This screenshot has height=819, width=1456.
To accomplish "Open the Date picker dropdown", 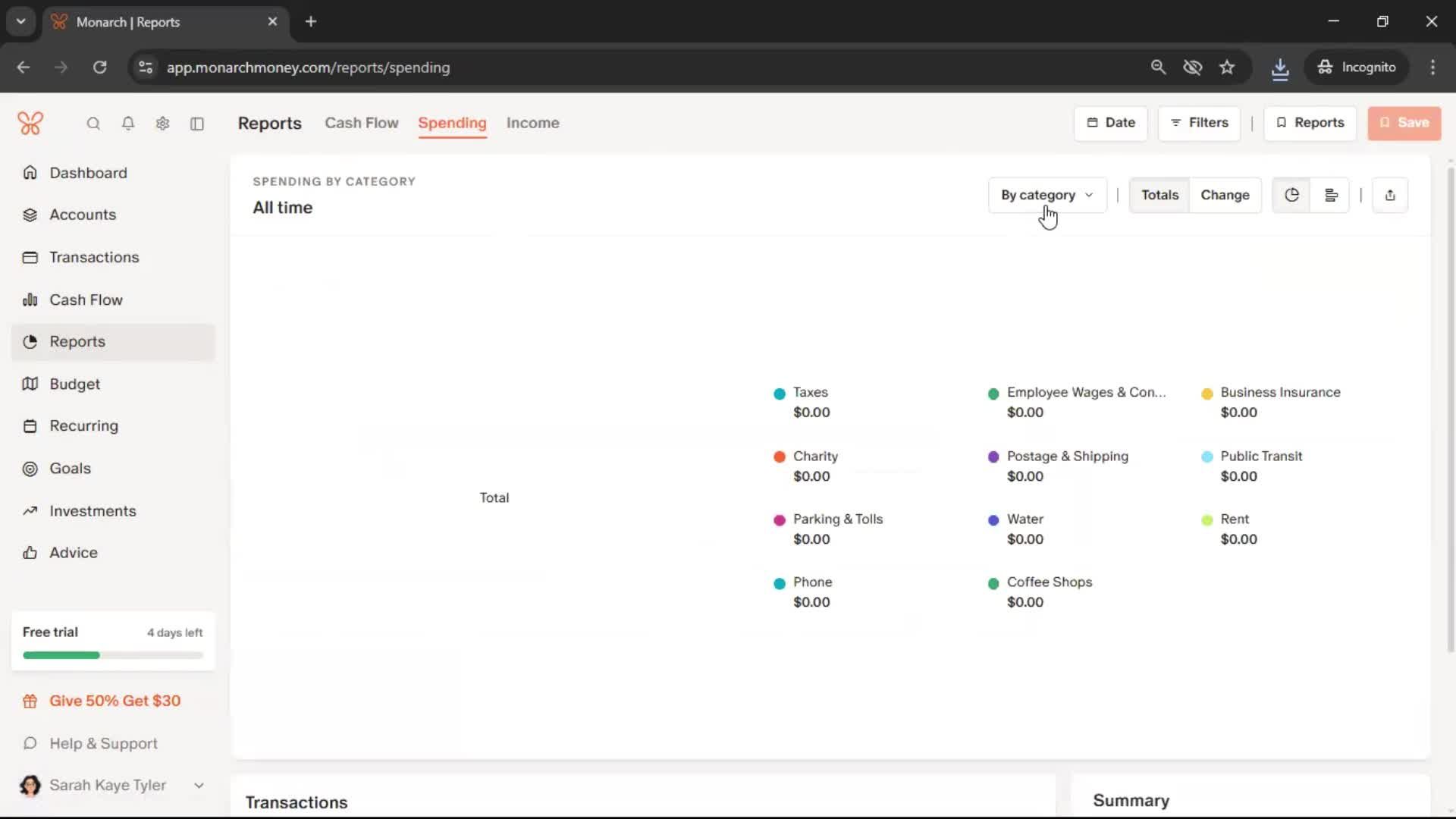I will (1111, 123).
